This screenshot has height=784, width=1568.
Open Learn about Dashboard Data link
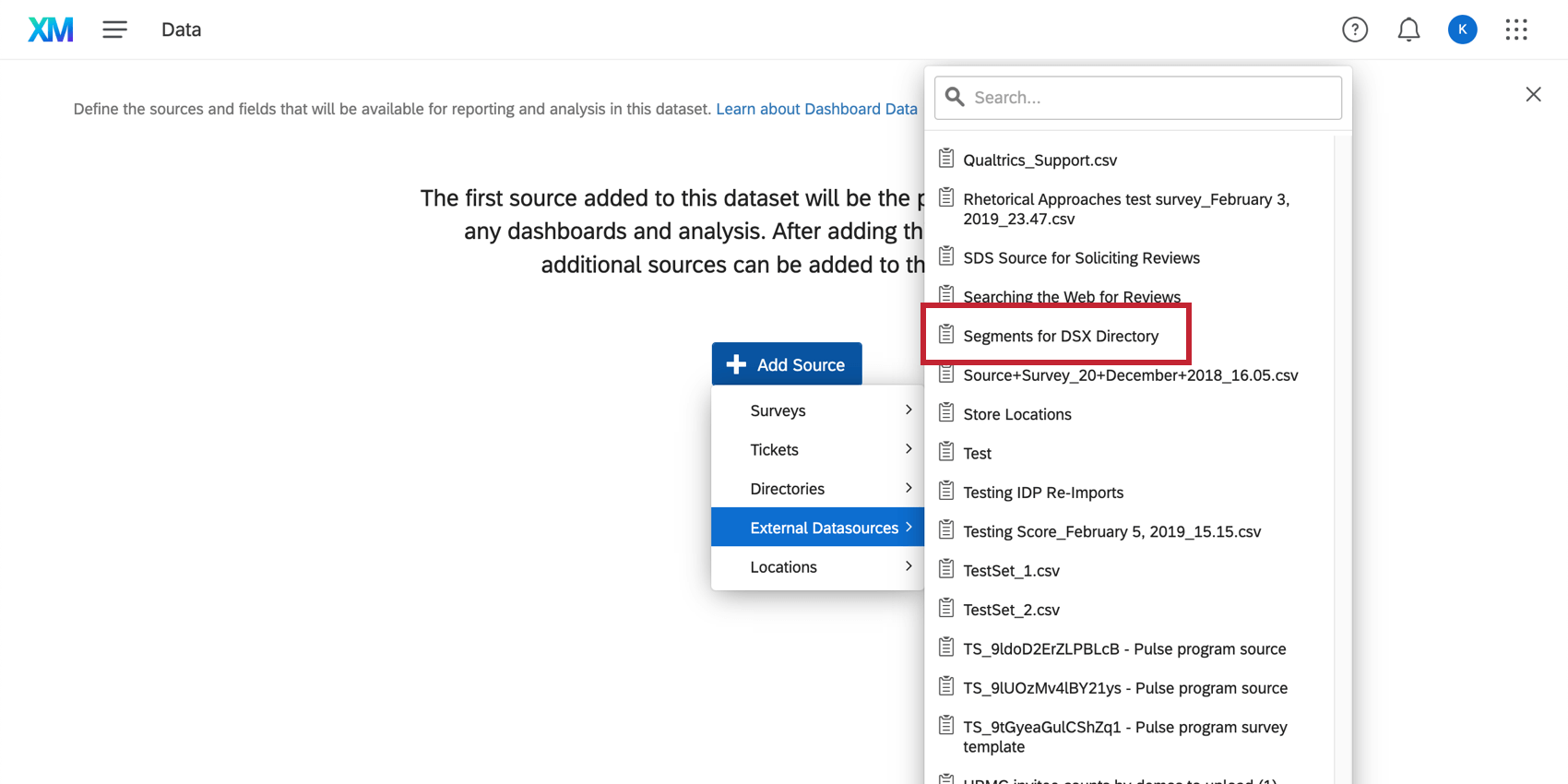(816, 109)
